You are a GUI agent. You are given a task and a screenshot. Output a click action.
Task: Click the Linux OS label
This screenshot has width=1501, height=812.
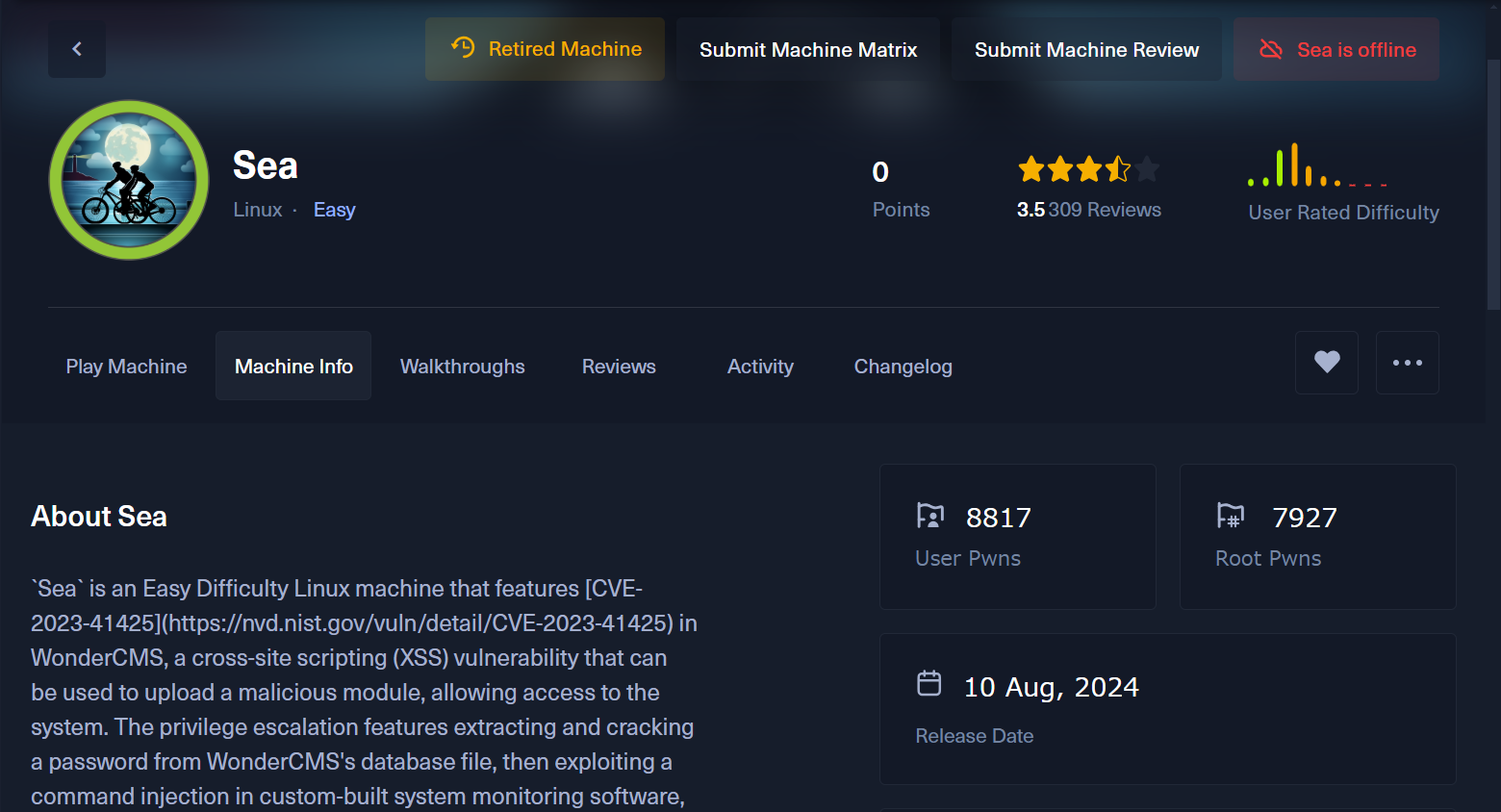point(258,210)
